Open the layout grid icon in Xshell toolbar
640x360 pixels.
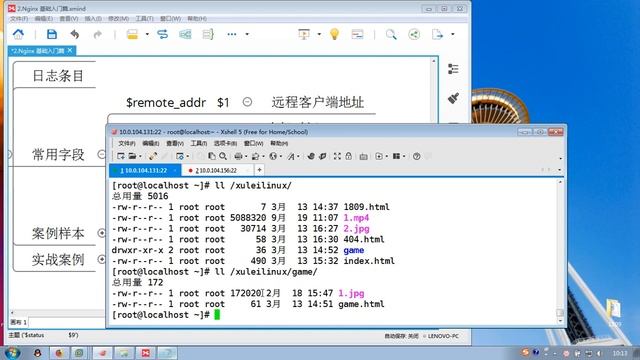[396, 156]
